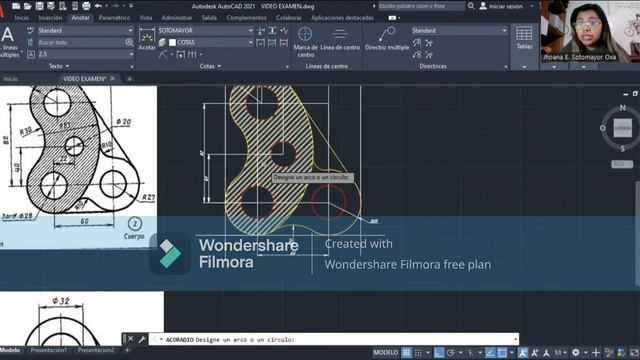Click the Open file folder icon
The height and width of the screenshot is (360, 640).
click(27, 6)
